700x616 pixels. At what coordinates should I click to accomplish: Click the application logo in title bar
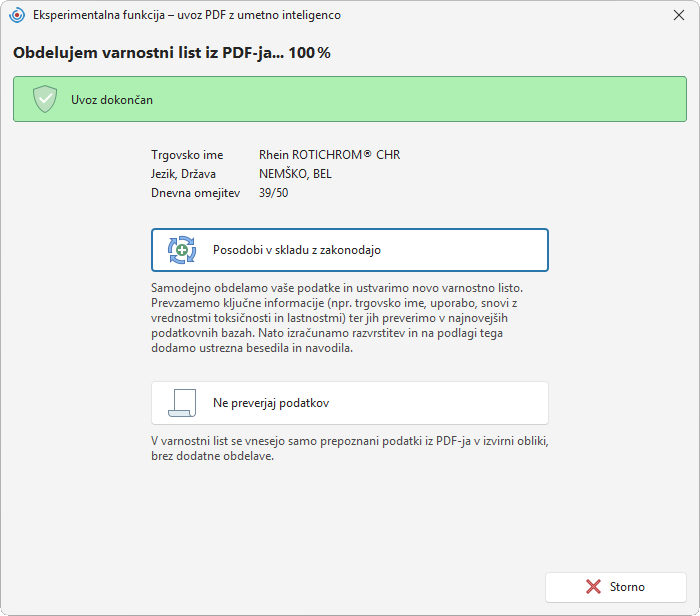point(17,15)
